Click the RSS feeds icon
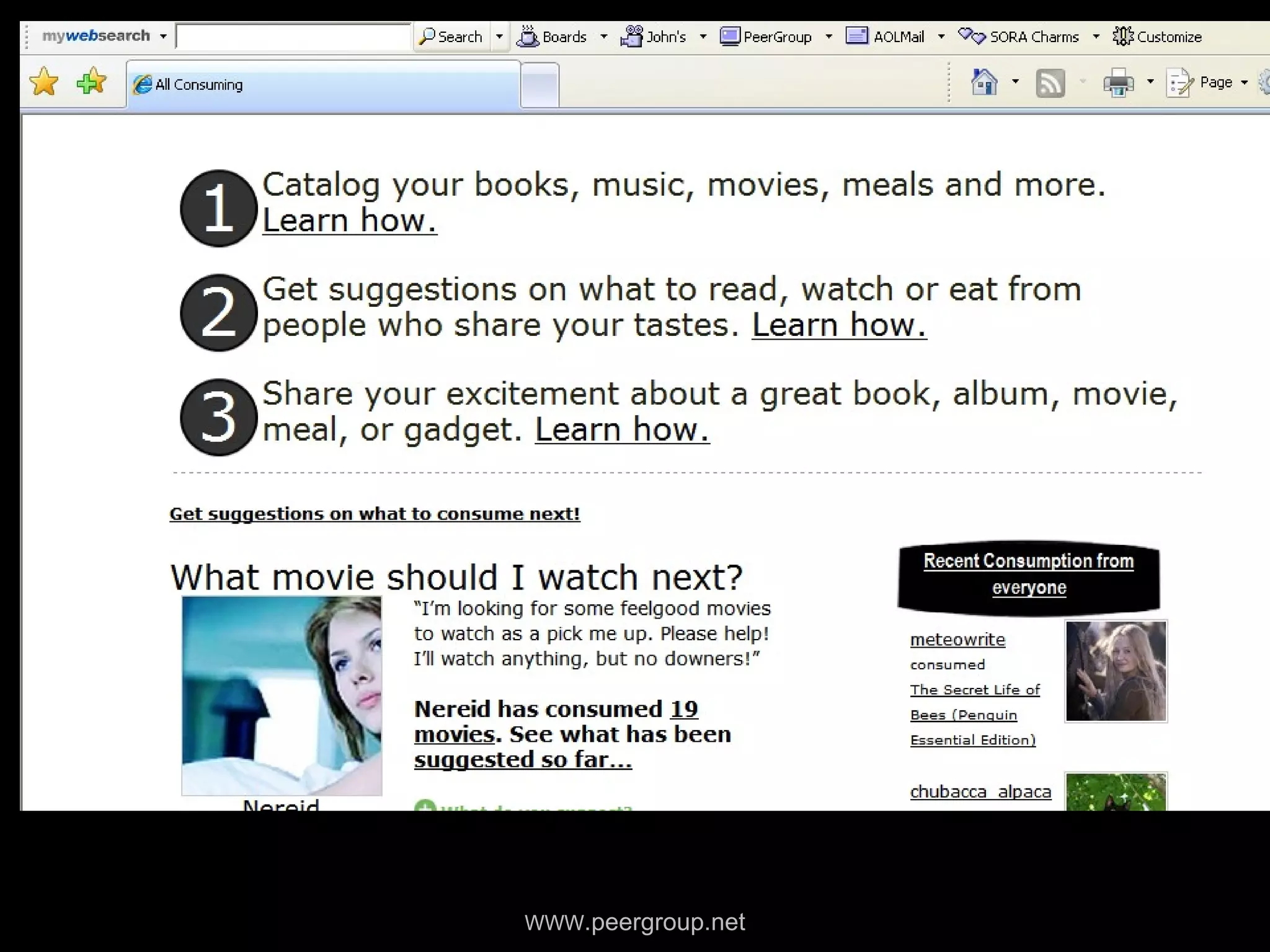The height and width of the screenshot is (952, 1270). coord(1050,82)
